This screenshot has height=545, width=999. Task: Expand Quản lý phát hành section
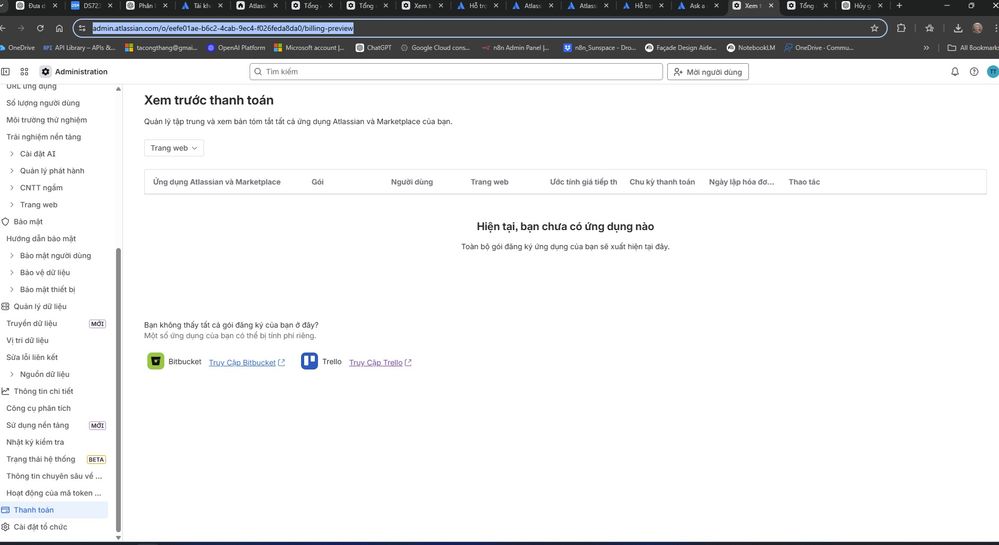11,171
